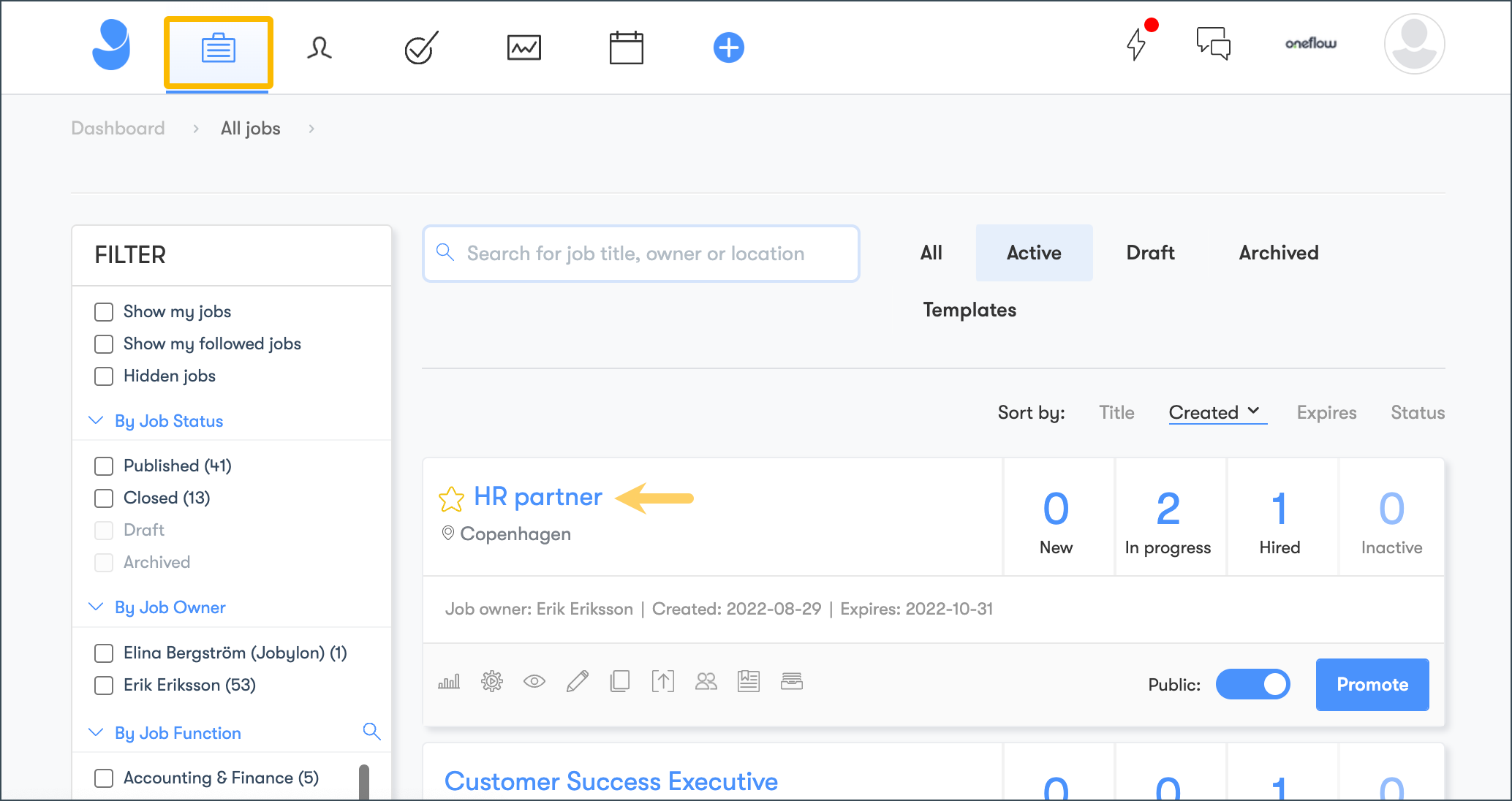
Task: Sort jobs by Expires
Action: click(1326, 413)
